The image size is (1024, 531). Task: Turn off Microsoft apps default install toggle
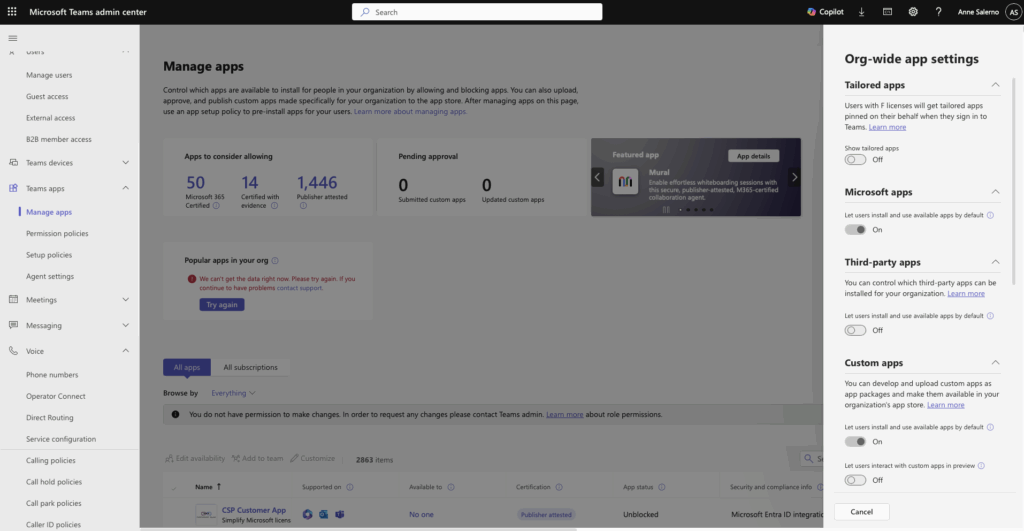pyautogui.click(x=855, y=229)
